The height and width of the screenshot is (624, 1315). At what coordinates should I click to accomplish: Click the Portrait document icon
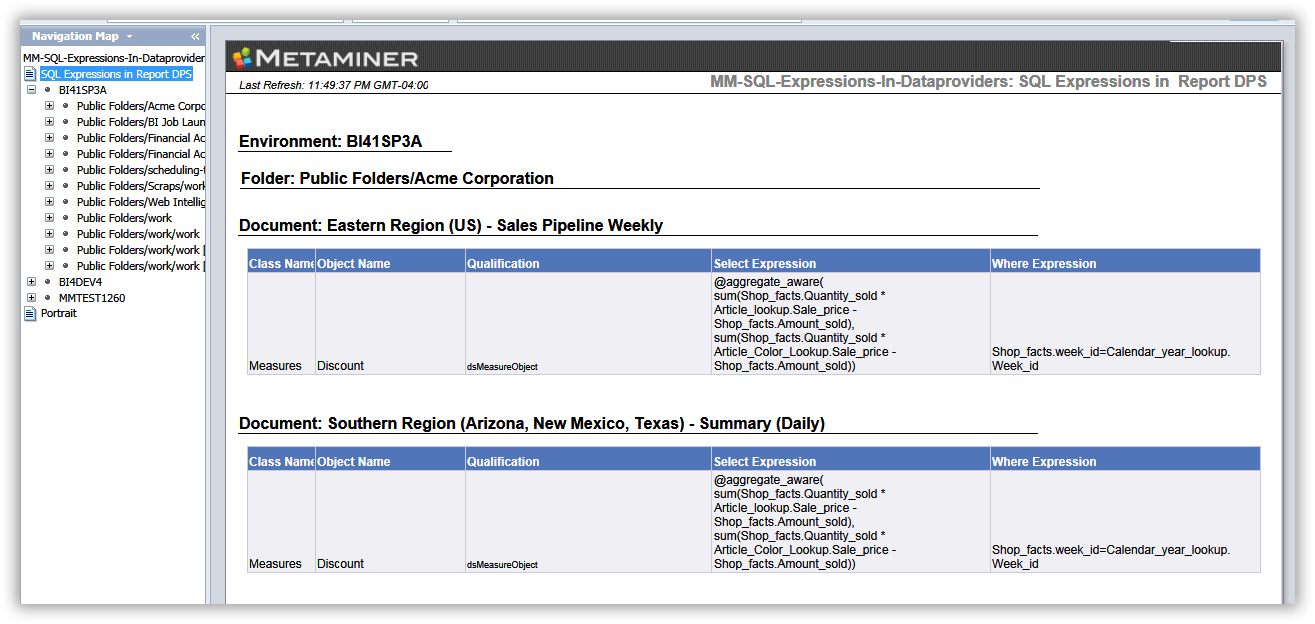pyautogui.click(x=30, y=313)
